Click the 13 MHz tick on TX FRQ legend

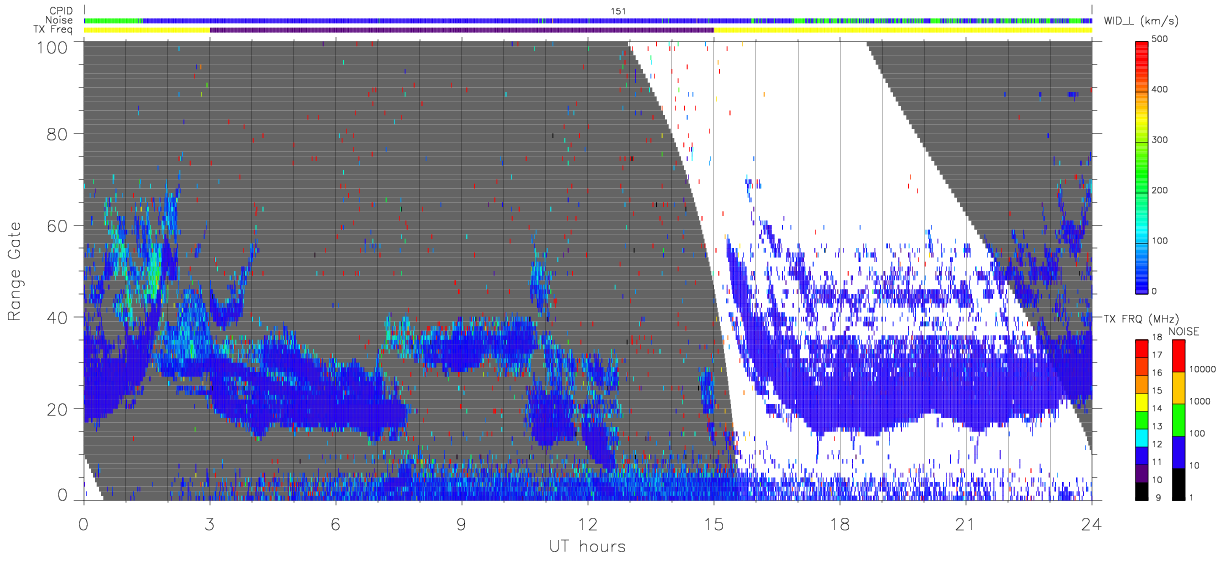tap(1156, 428)
